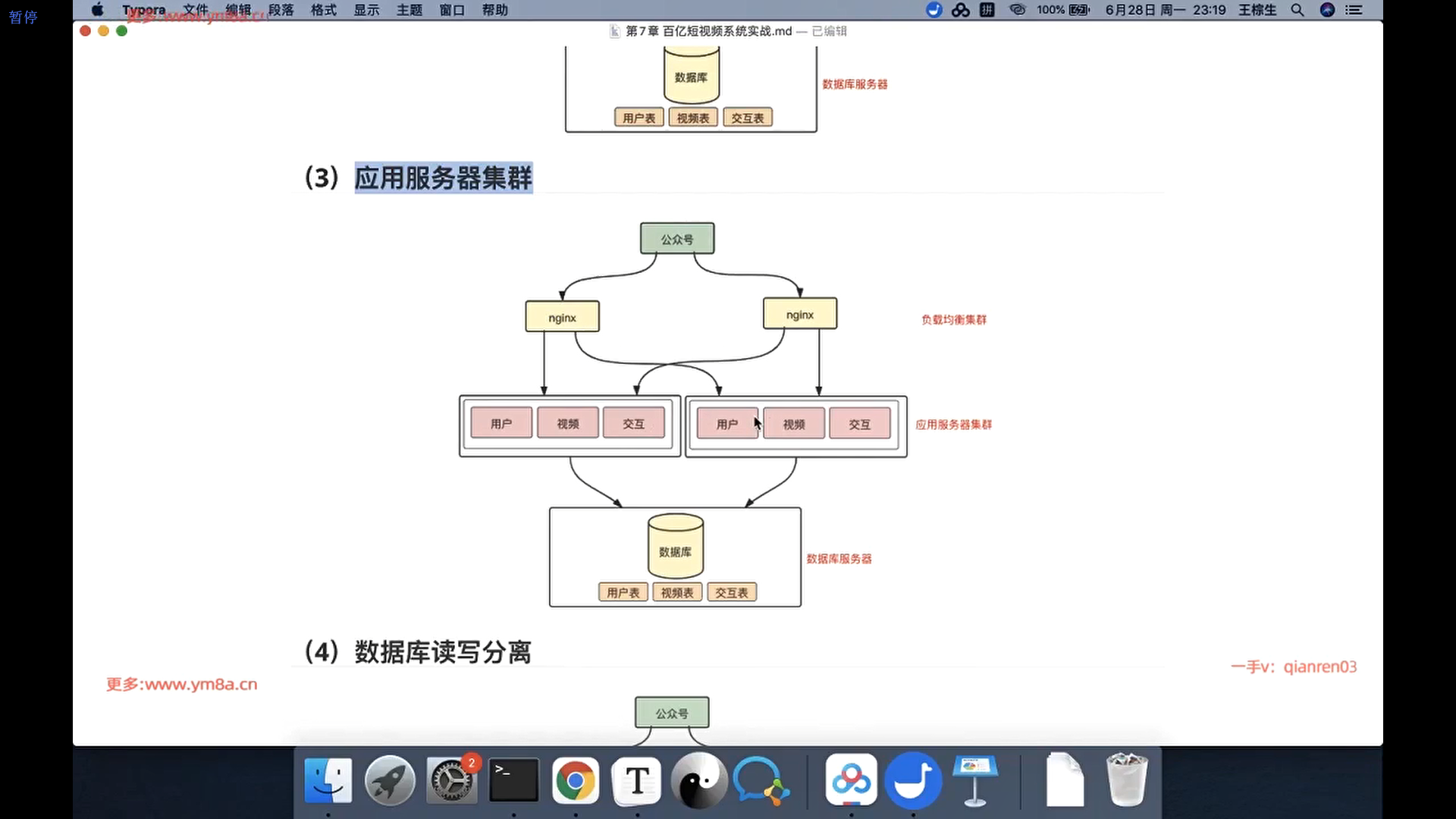Open the 显示 menu in the menu bar
This screenshot has width=1456, height=819.
pos(366,10)
